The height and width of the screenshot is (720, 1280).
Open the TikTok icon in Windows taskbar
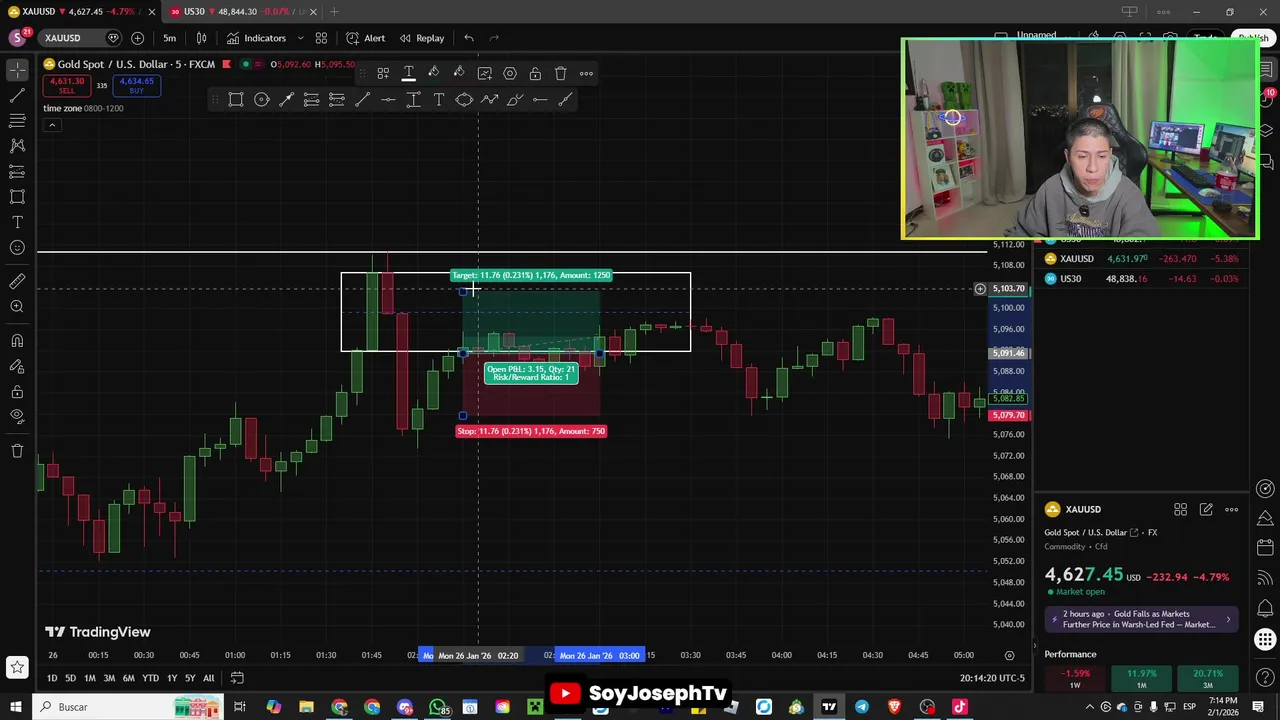tap(960, 707)
